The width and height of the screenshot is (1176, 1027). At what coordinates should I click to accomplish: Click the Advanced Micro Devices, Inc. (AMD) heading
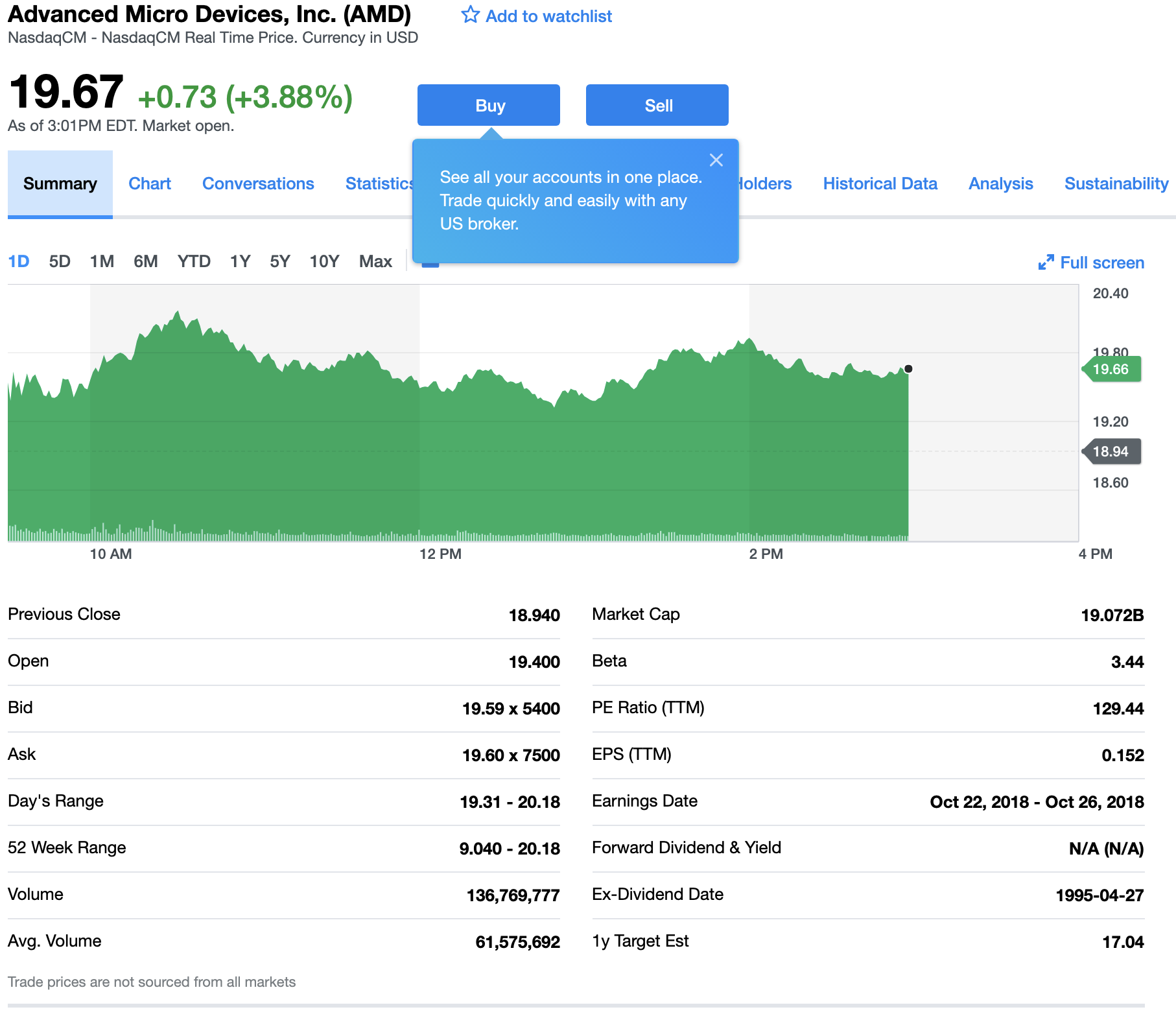(x=209, y=14)
